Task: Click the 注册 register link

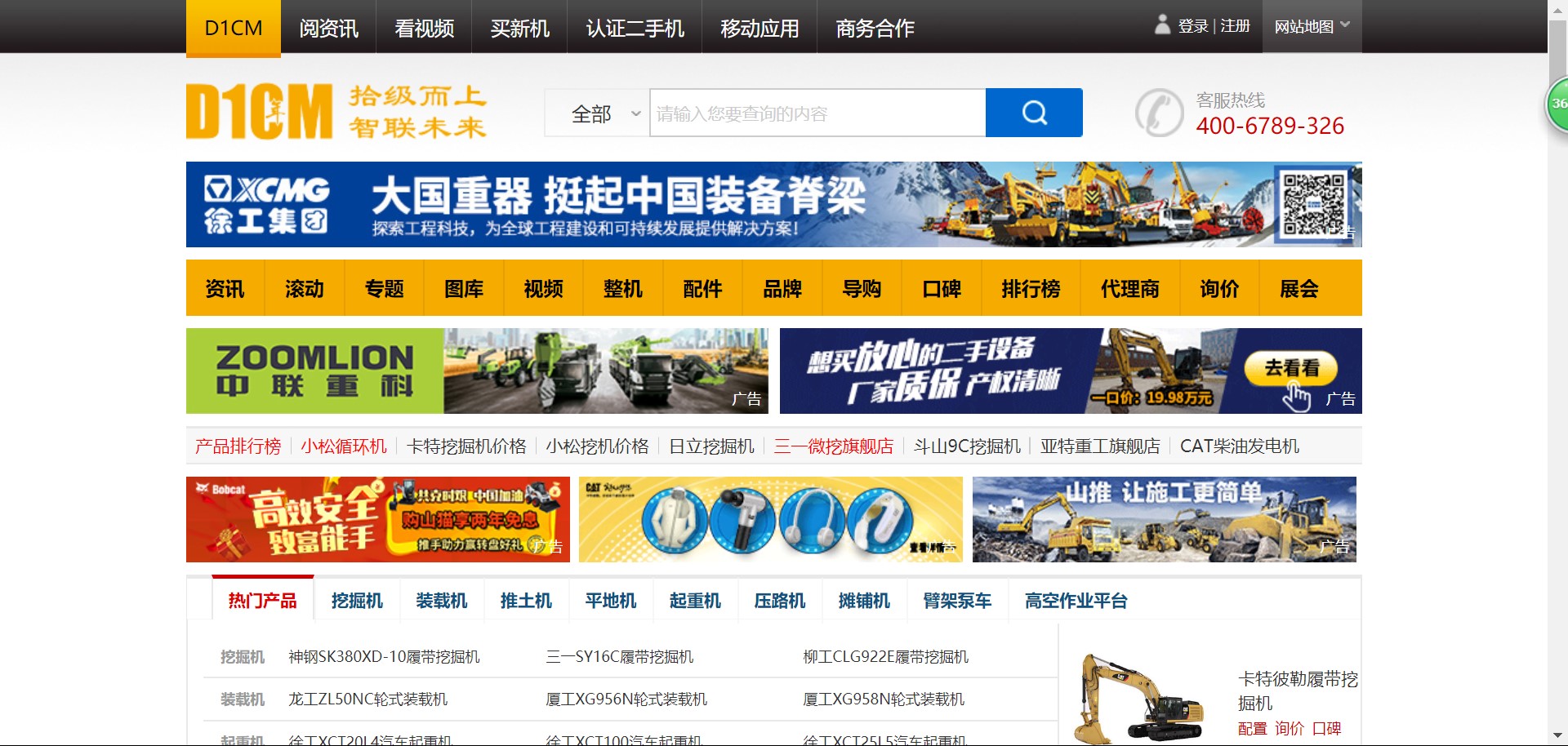Action: tap(1236, 26)
